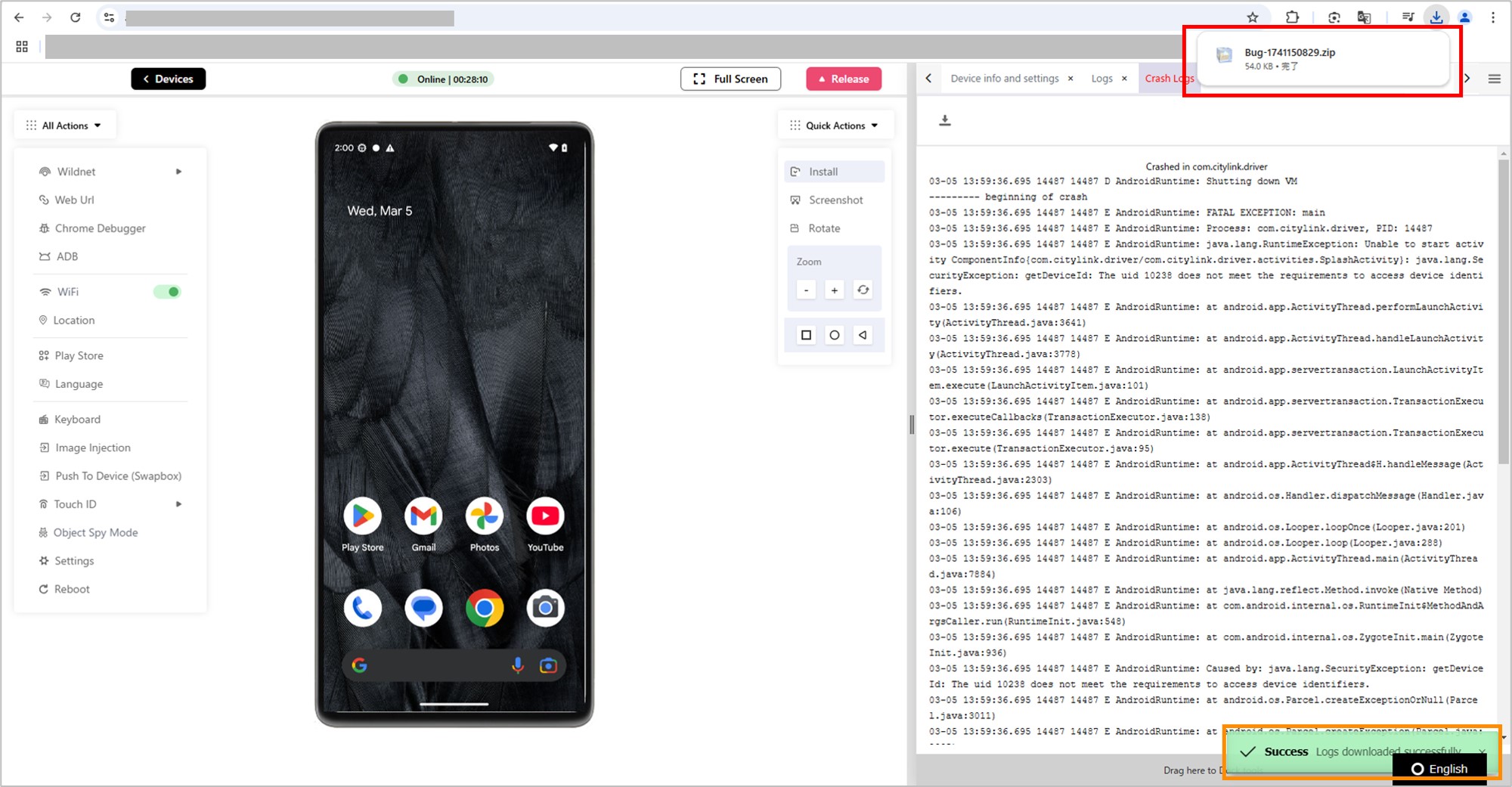Open Camera app on phone screen
The image size is (1512, 787).
(x=545, y=608)
